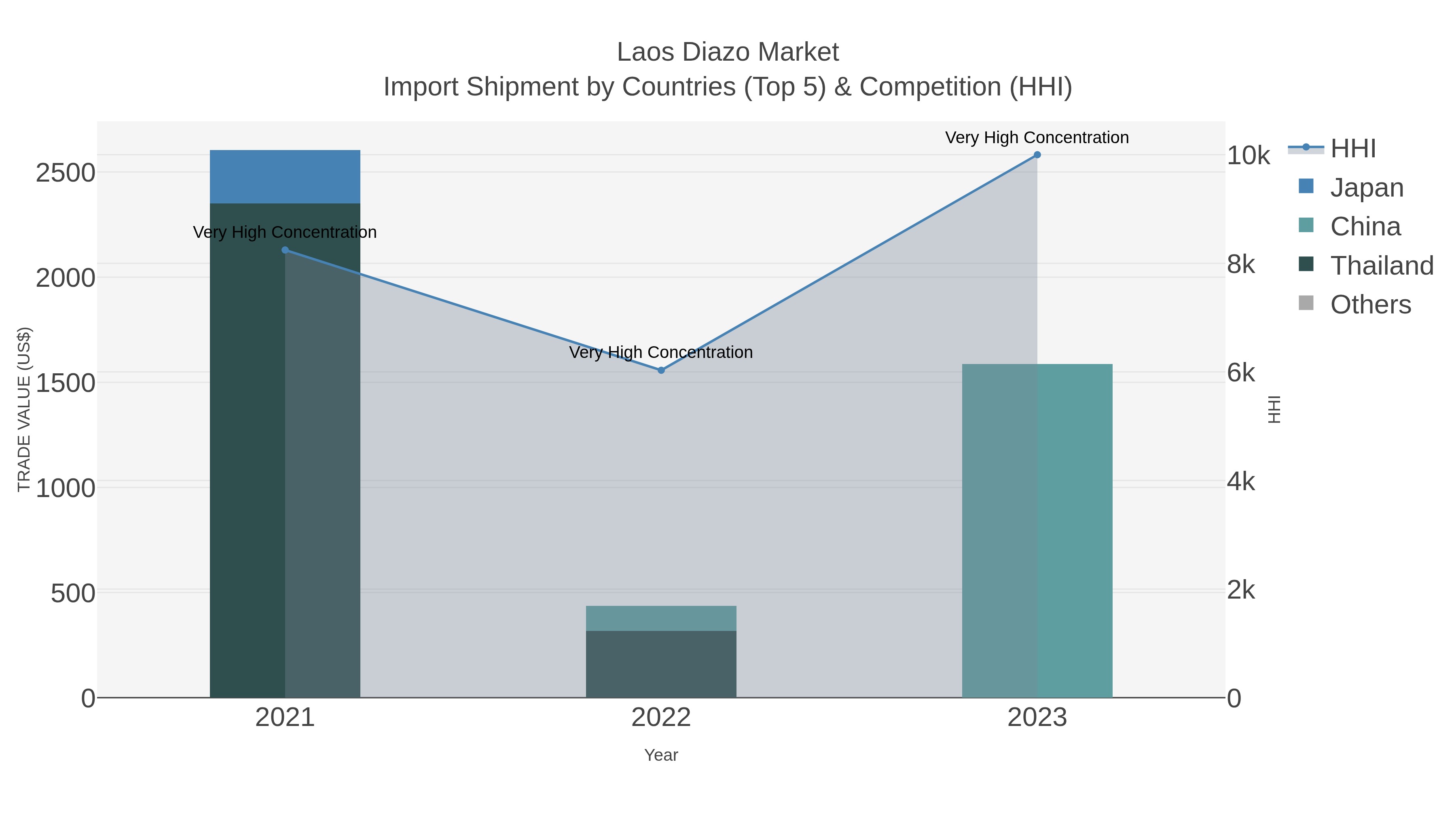The width and height of the screenshot is (1456, 819).
Task: Click the Thailand dark green legend swatch
Action: (1306, 264)
